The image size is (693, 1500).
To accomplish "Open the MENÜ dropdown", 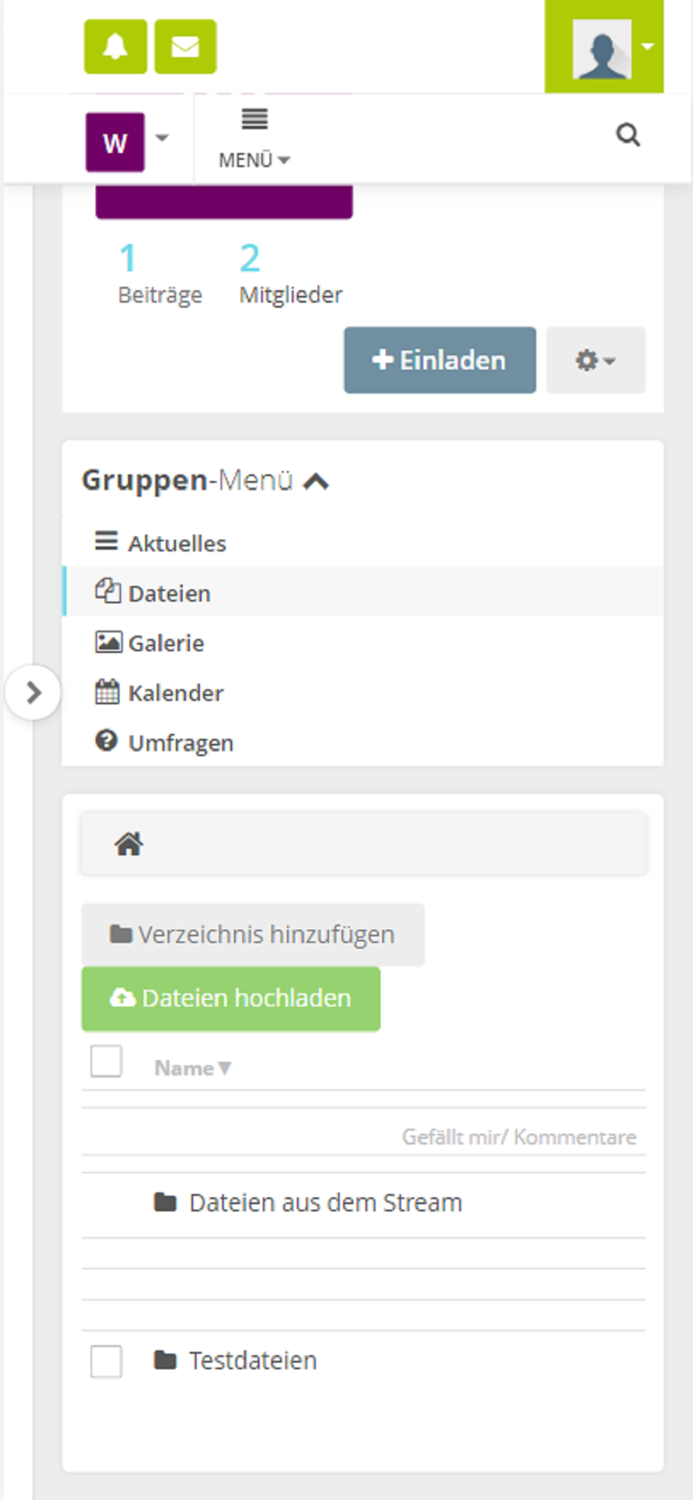I will pos(253,138).
